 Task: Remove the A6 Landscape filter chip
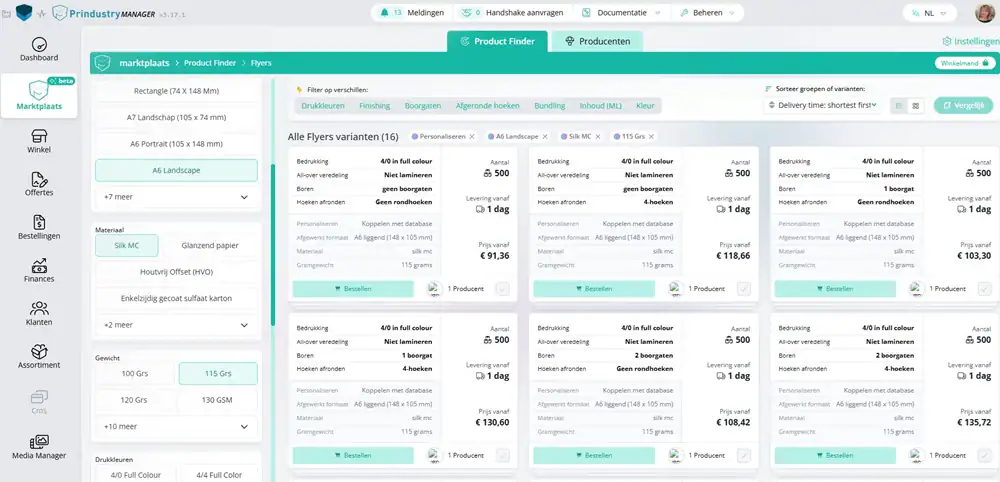(x=545, y=136)
